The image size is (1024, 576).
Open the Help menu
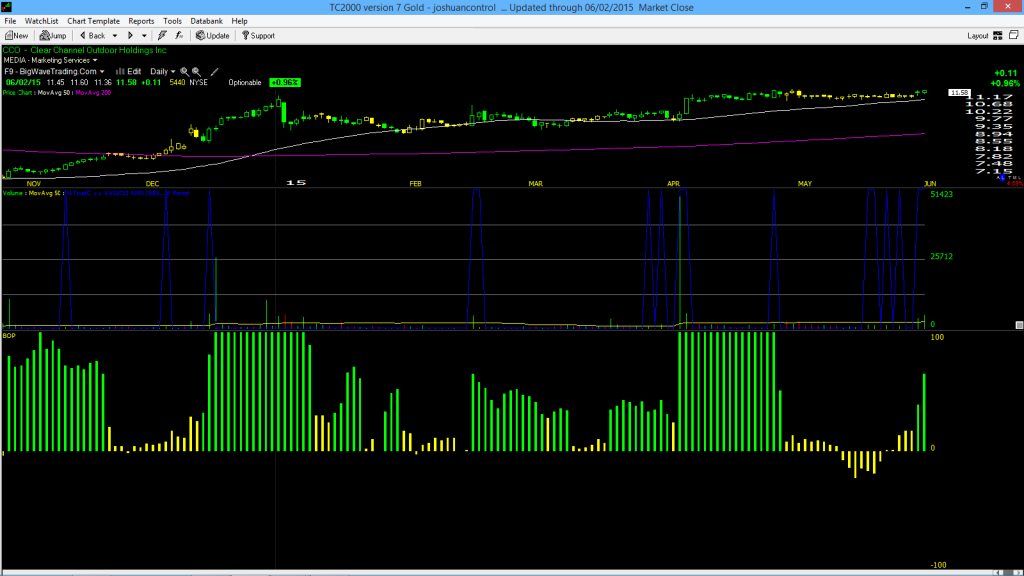point(240,21)
